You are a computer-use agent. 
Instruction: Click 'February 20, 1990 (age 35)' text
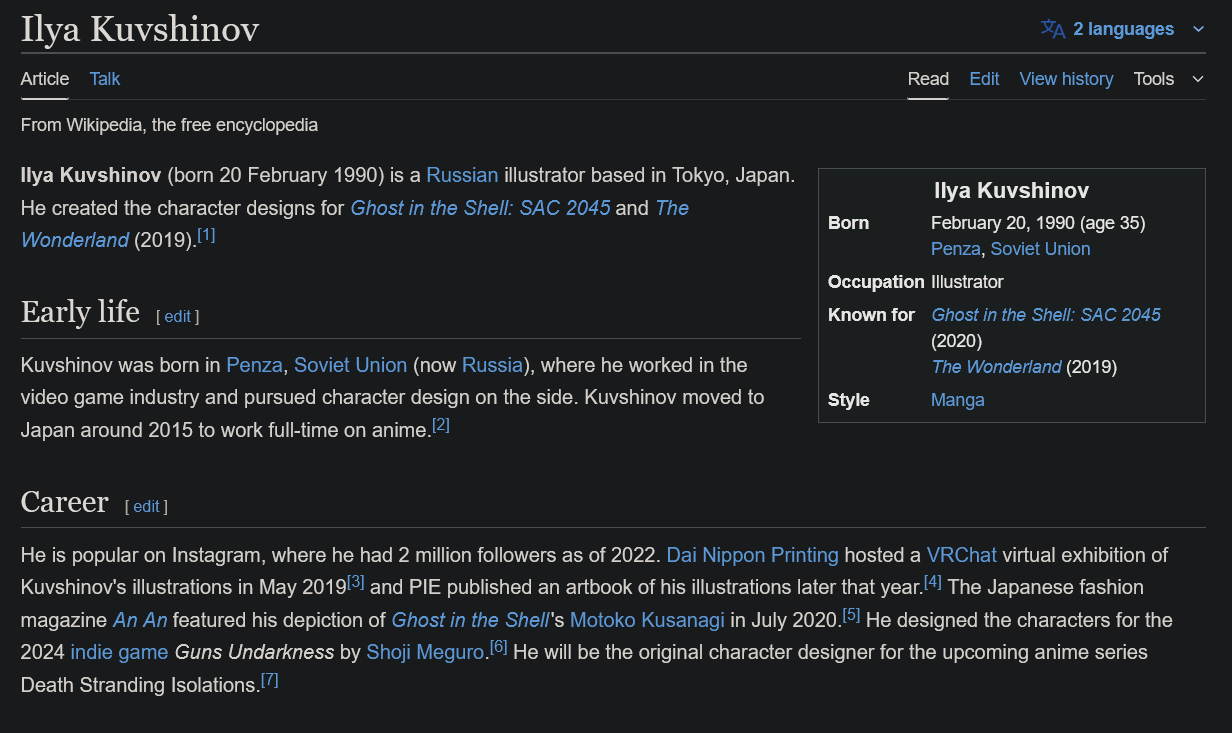(1038, 223)
